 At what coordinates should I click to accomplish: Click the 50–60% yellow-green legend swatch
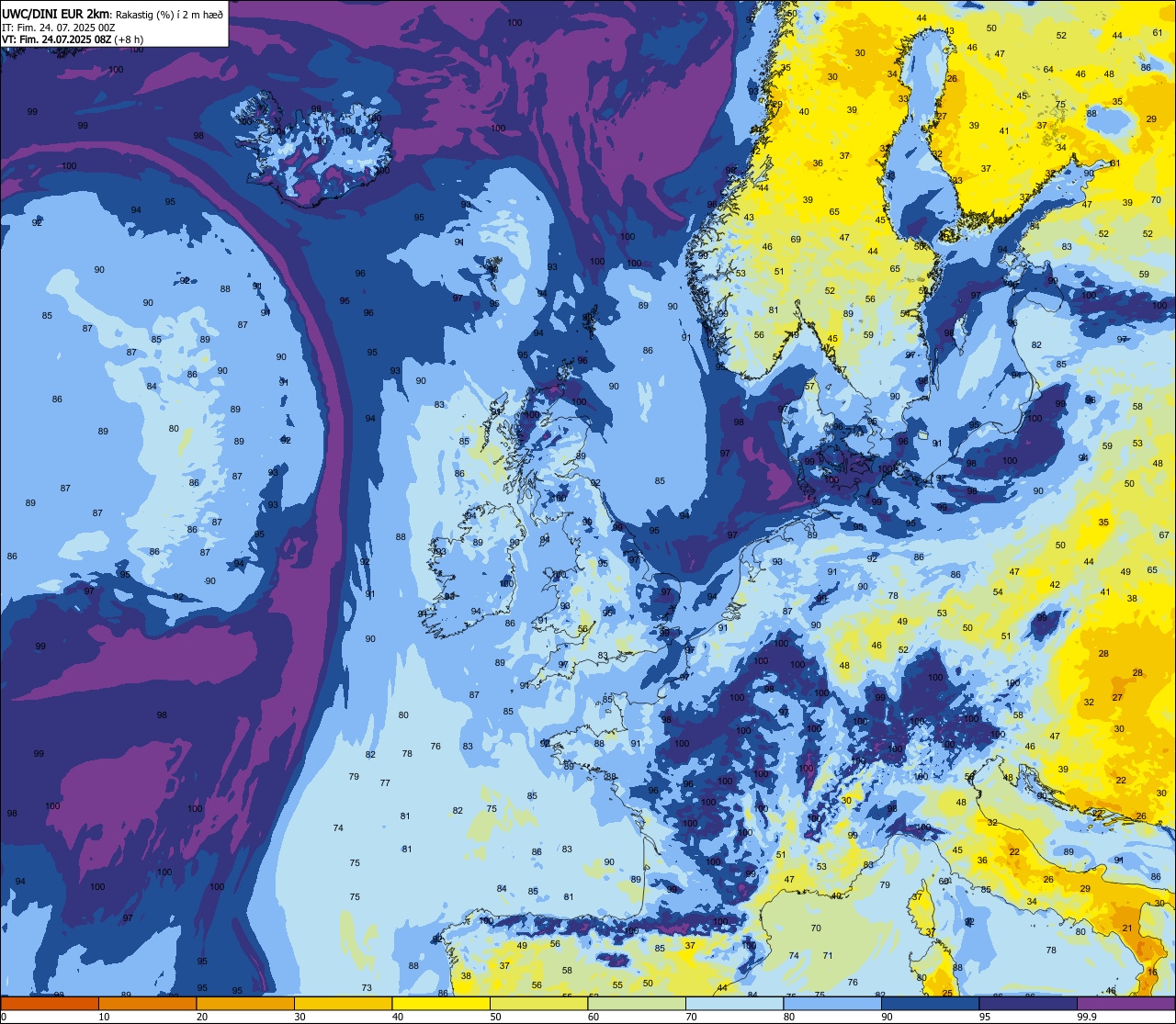[x=538, y=1004]
